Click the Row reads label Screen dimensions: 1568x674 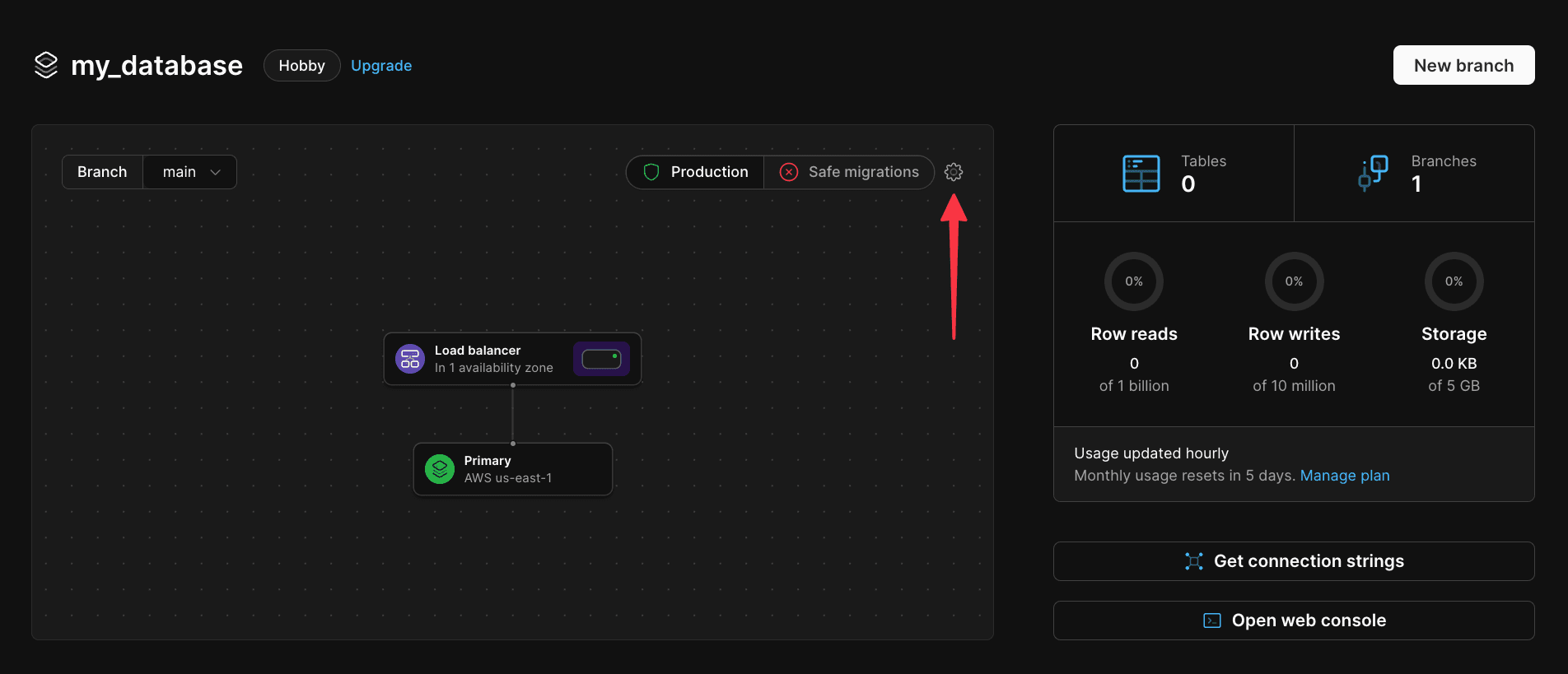[x=1134, y=334]
